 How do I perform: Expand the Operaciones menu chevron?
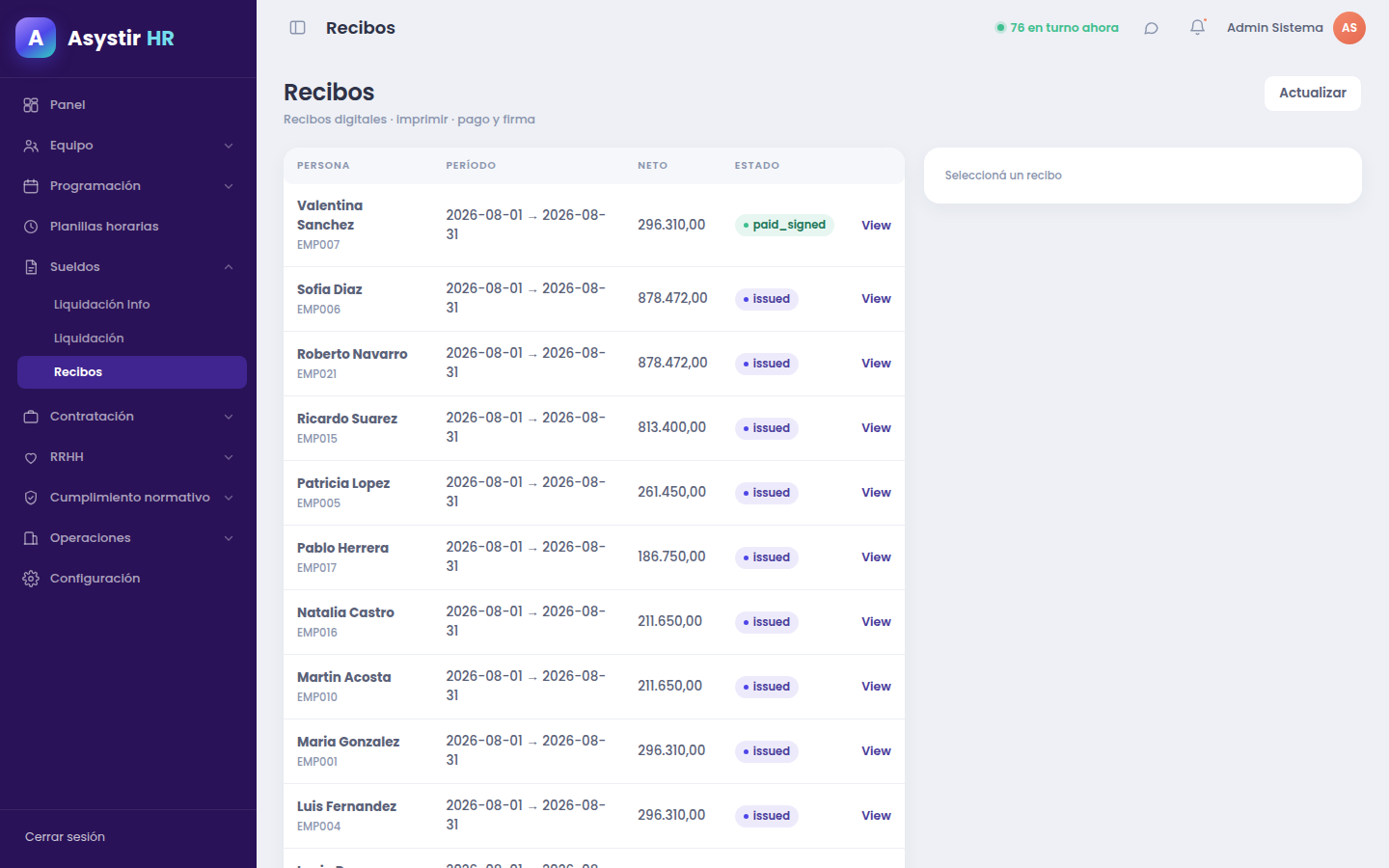[229, 538]
